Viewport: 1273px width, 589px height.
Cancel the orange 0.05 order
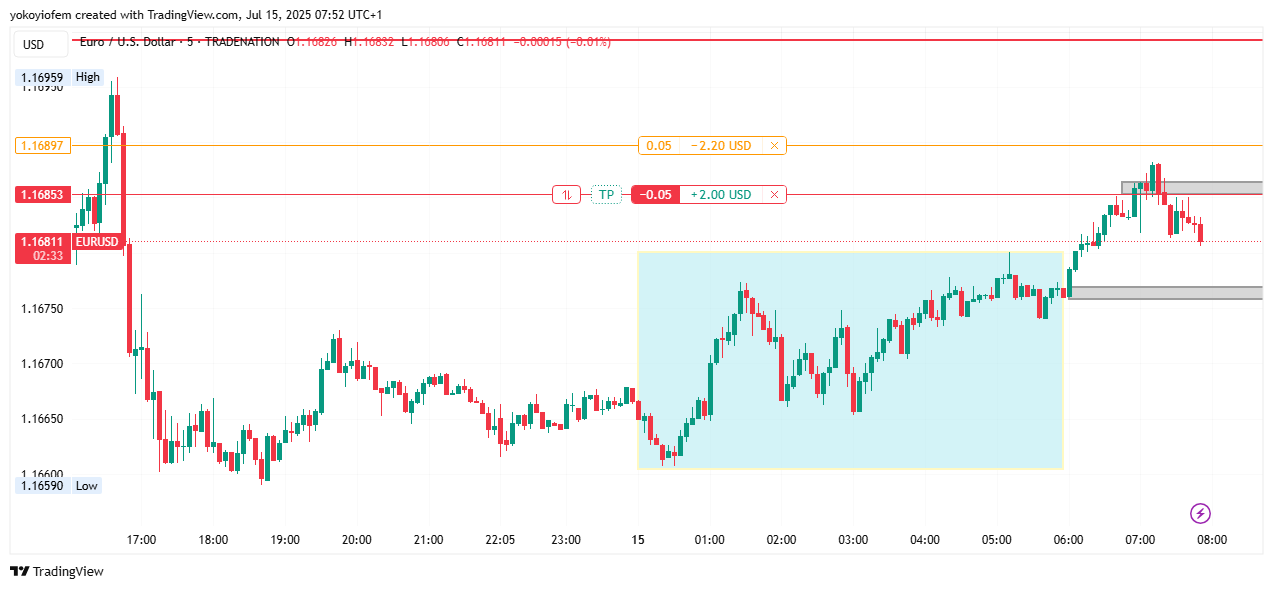tap(774, 146)
